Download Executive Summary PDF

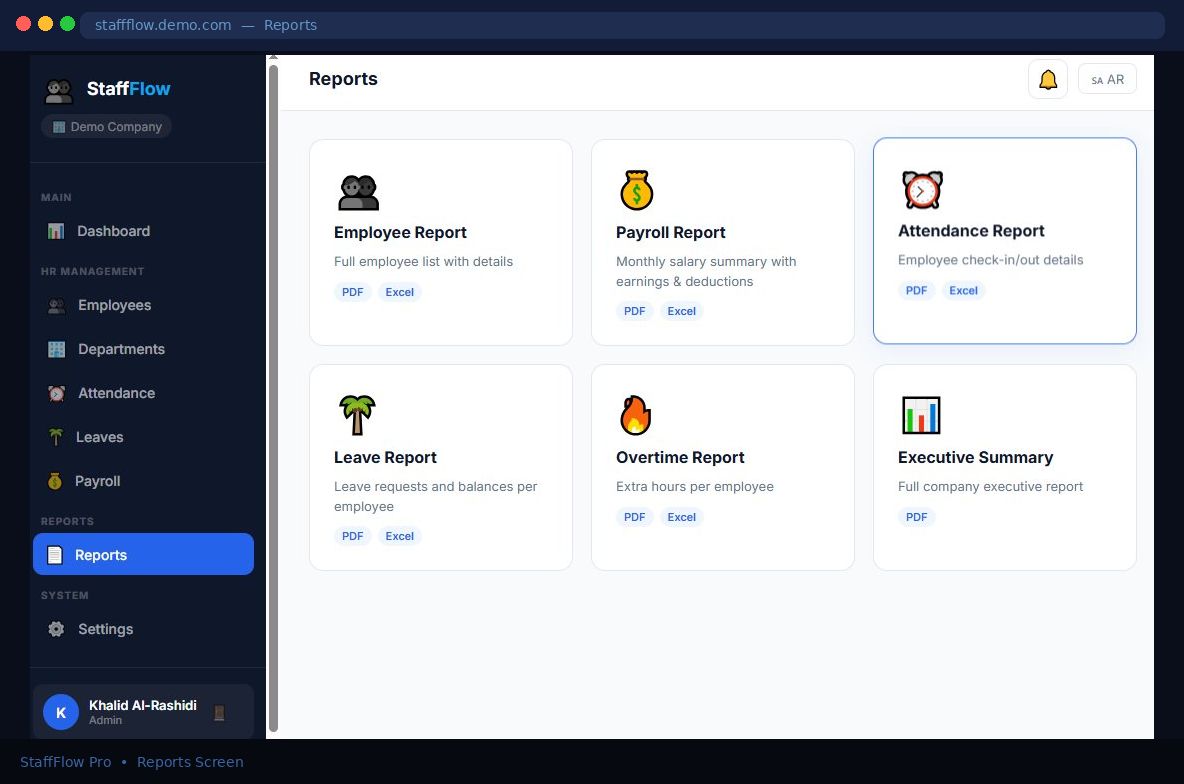pos(916,517)
